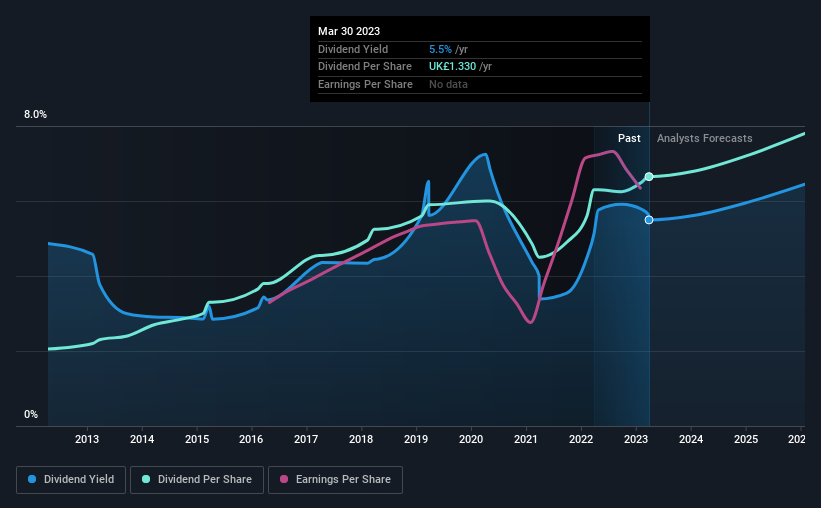The image size is (821, 508).
Task: Click the teal data point marker at 2023
Action: click(649, 176)
